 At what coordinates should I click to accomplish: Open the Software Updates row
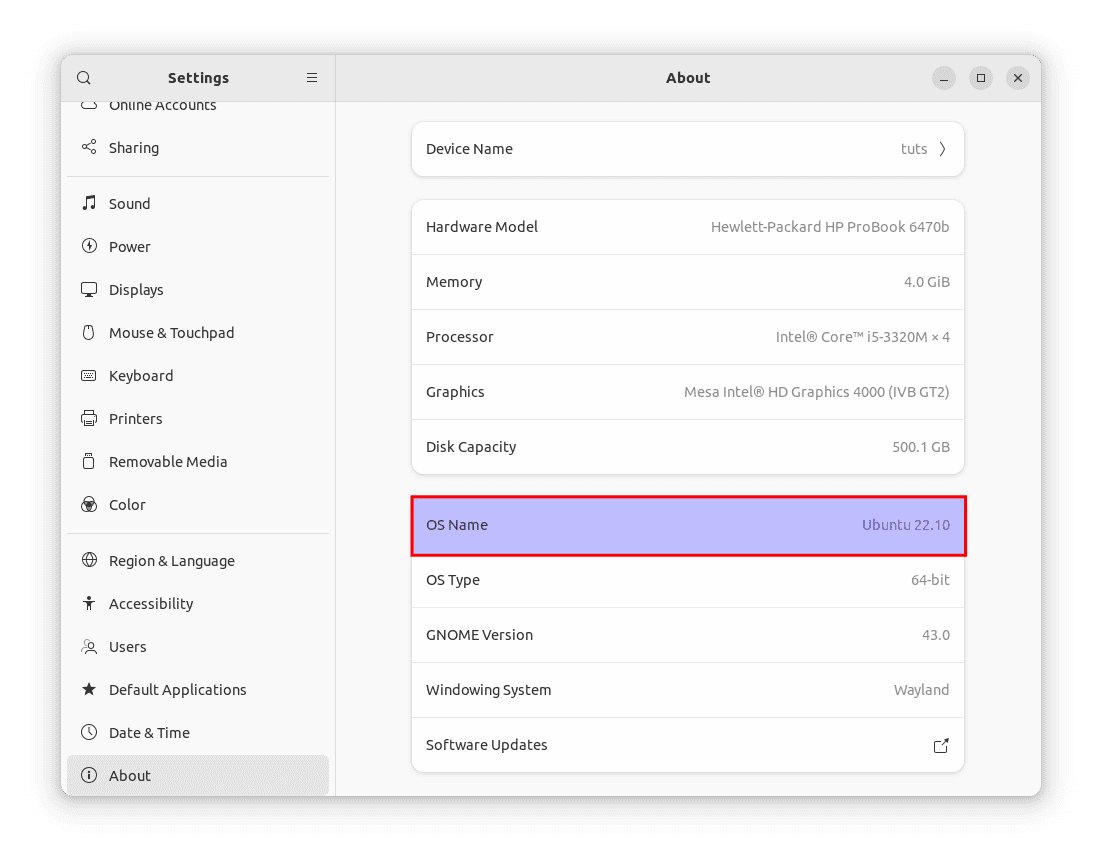687,745
